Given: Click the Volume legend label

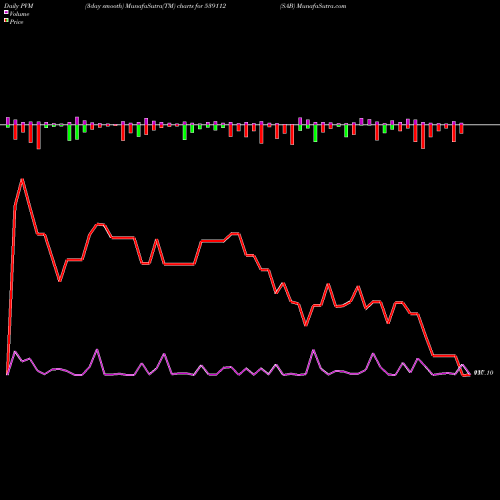Looking at the screenshot, I should [19, 14].
